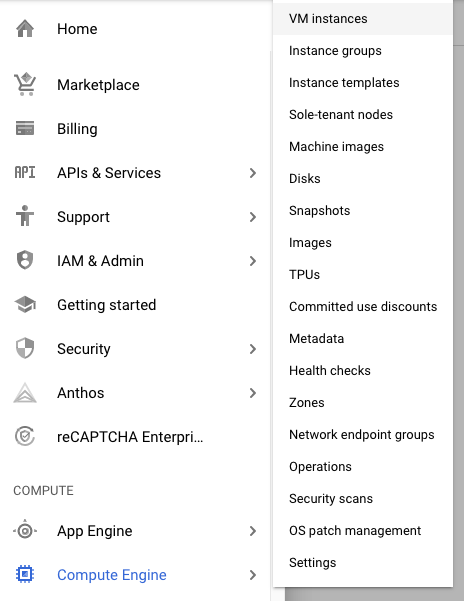Open Getting started via graduation cap icon
The width and height of the screenshot is (464, 601).
click(25, 305)
